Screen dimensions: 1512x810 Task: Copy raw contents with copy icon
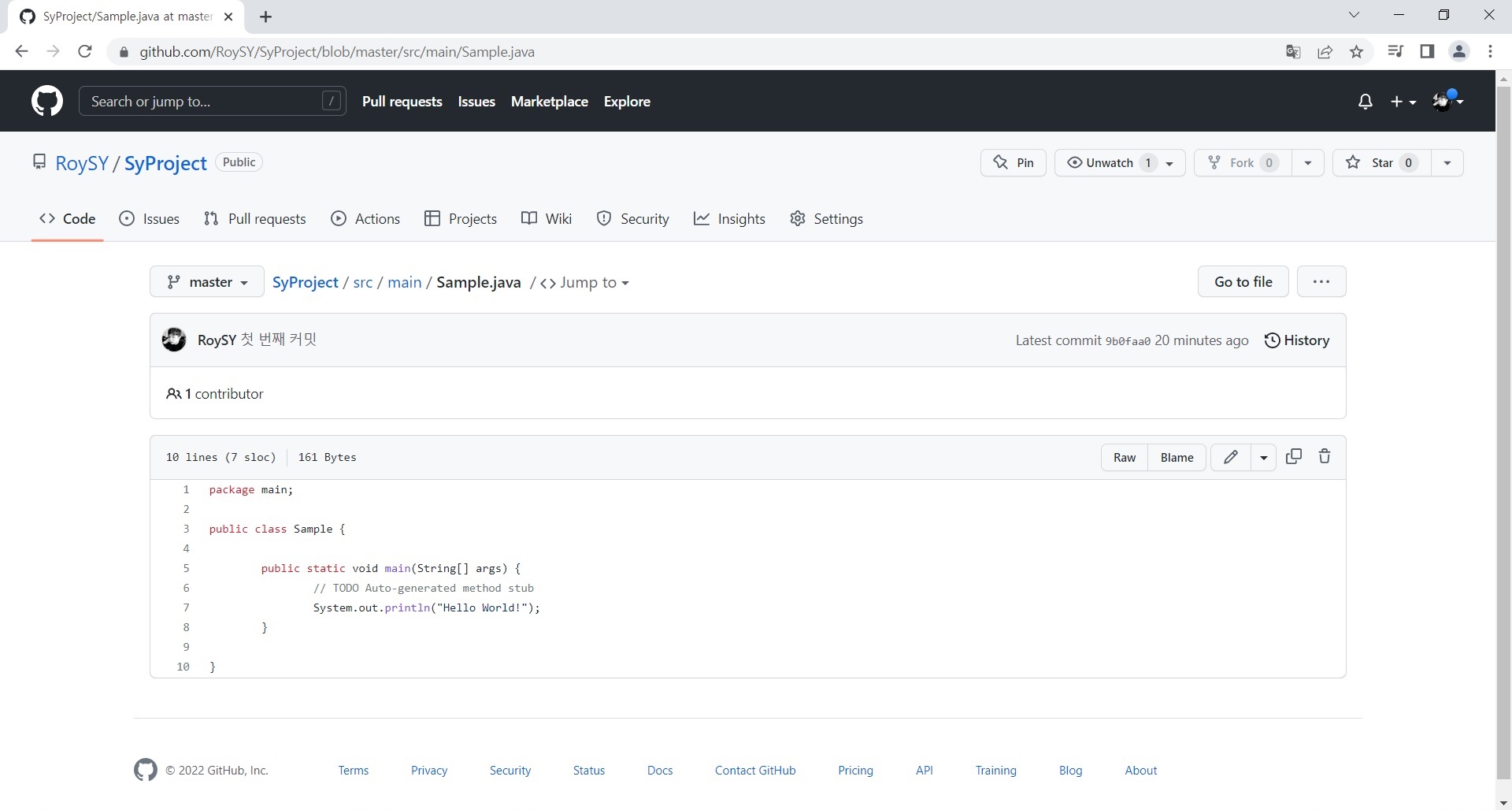[x=1294, y=456]
